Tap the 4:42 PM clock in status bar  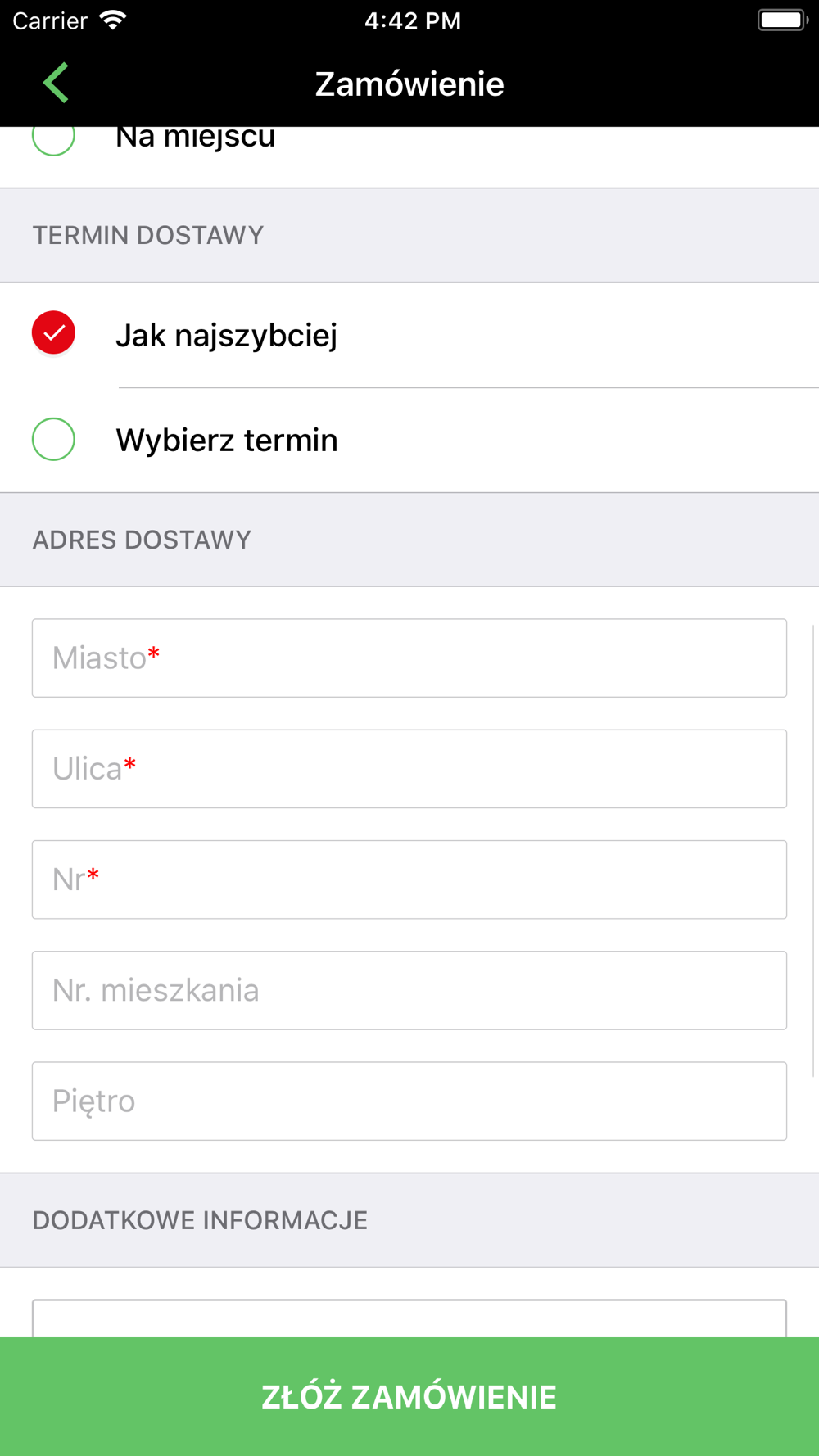point(413,20)
